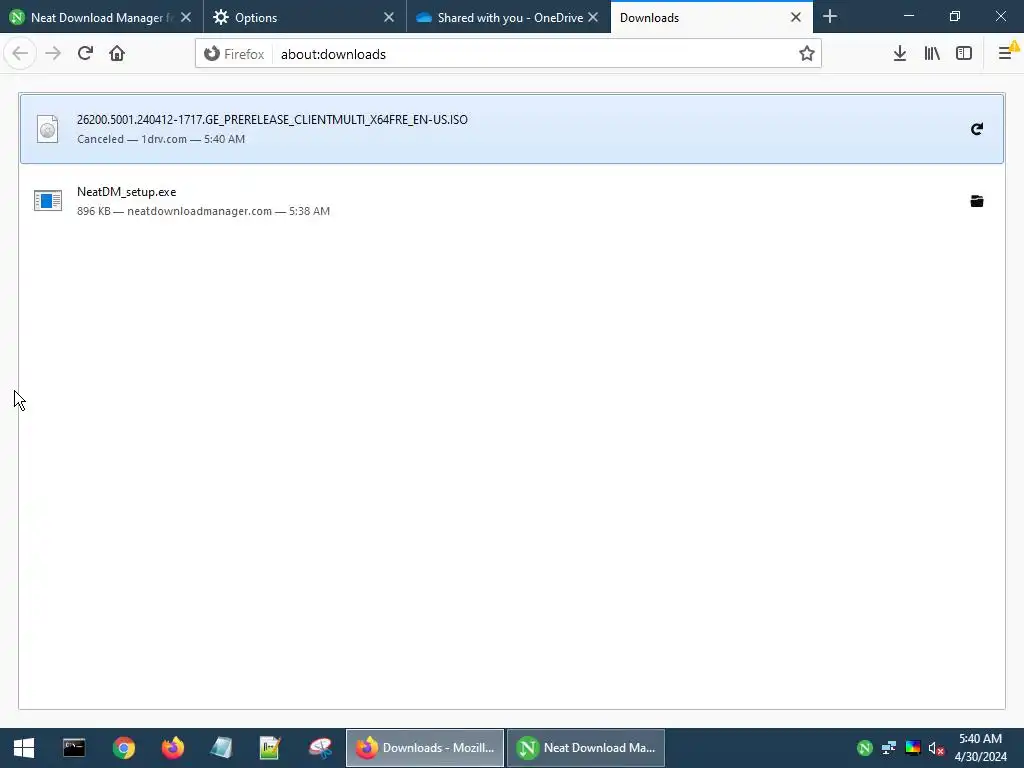
Task: Click the Neat Download Manager tray icon
Action: 865,748
